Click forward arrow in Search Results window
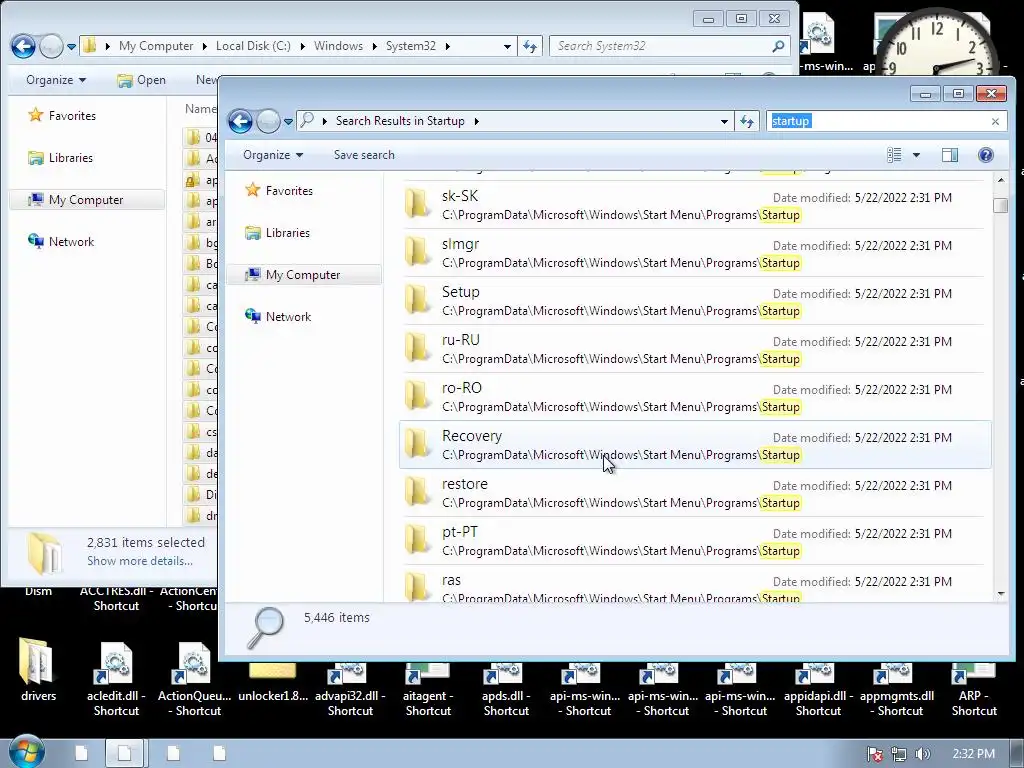The height and width of the screenshot is (768, 1024). (x=268, y=121)
